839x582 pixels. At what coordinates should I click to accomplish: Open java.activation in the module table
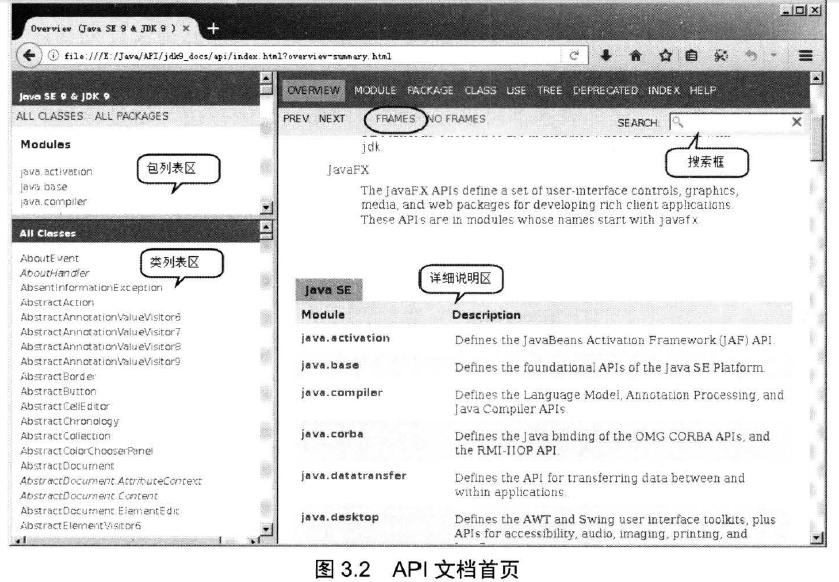(x=346, y=338)
